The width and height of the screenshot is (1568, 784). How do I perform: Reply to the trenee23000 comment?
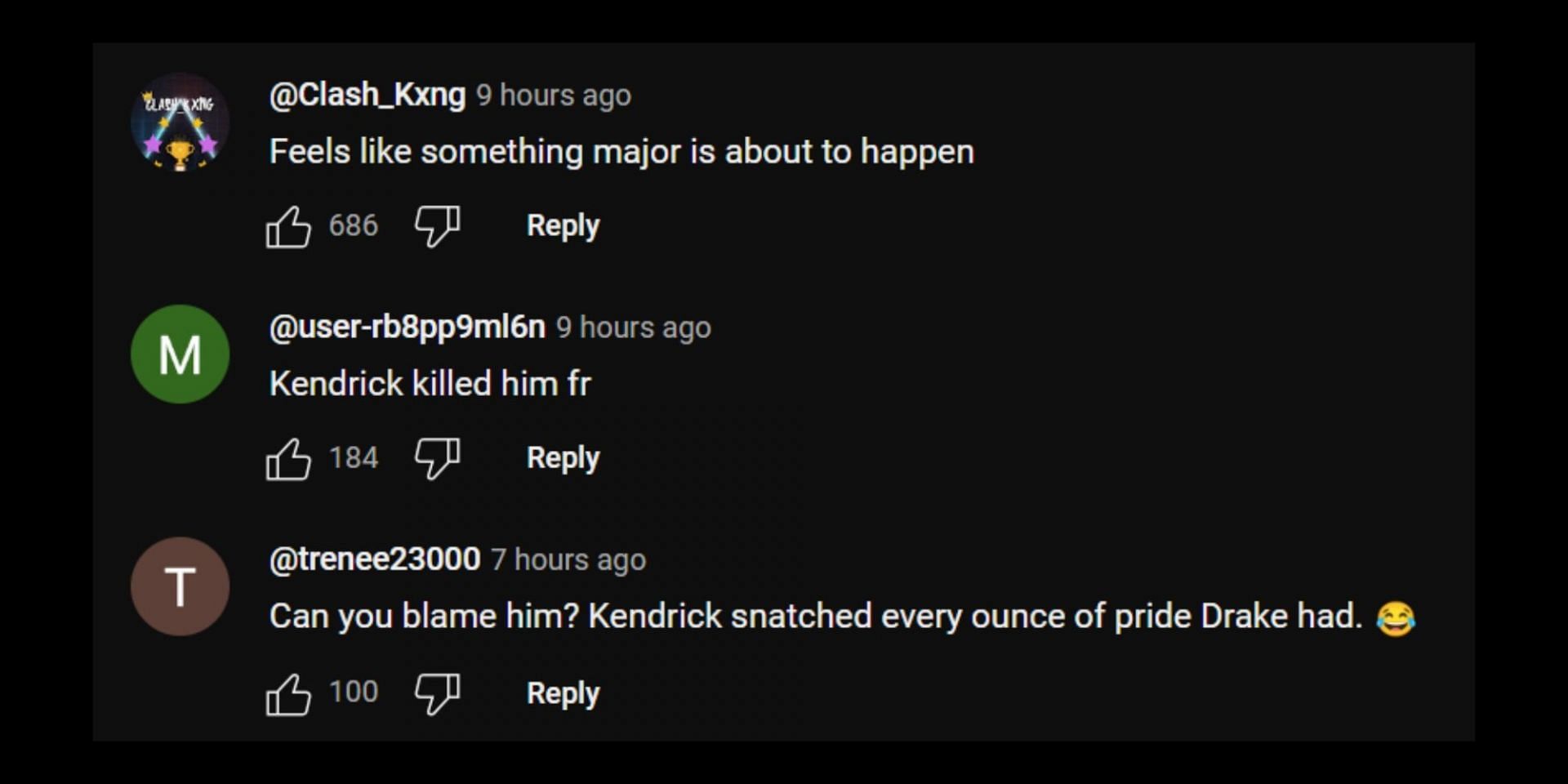(563, 693)
